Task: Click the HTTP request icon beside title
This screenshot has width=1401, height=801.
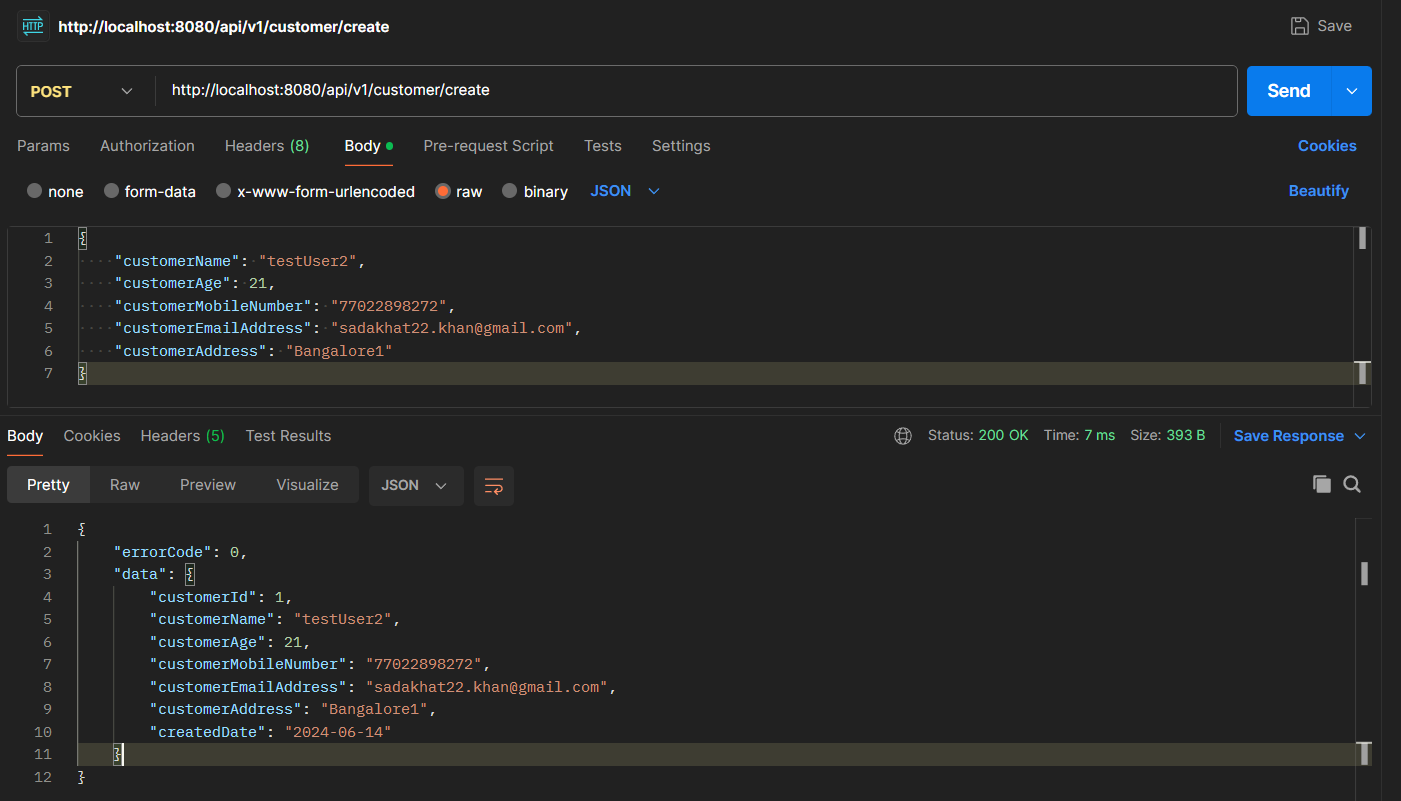Action: (x=33, y=27)
